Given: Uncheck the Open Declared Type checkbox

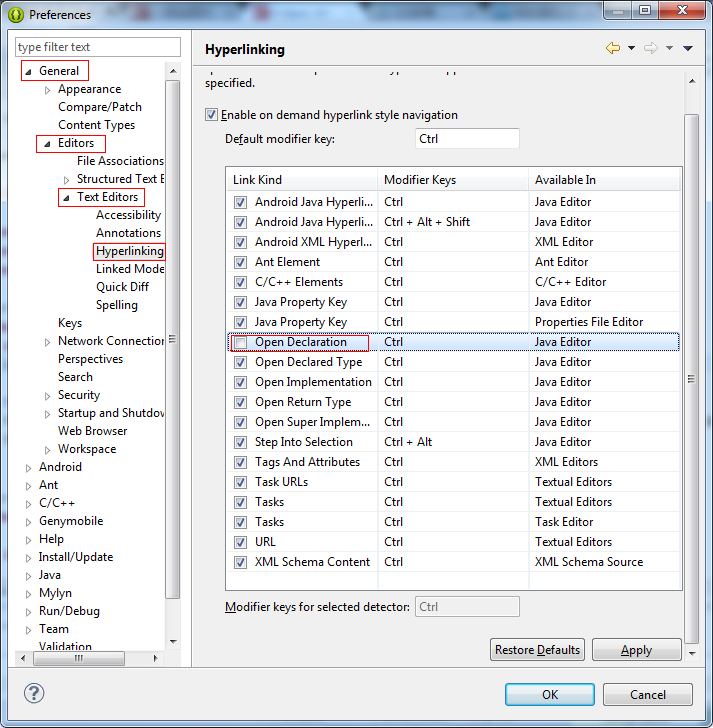Looking at the screenshot, I should coord(240,363).
